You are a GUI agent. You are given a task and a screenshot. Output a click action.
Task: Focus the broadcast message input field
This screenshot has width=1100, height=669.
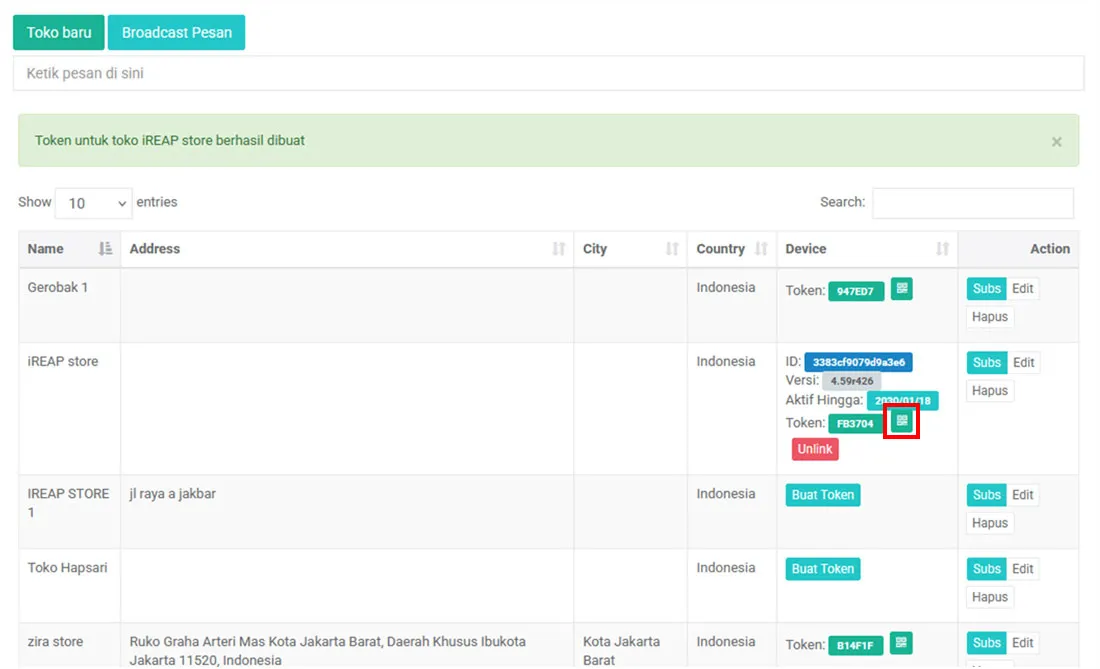pos(549,73)
